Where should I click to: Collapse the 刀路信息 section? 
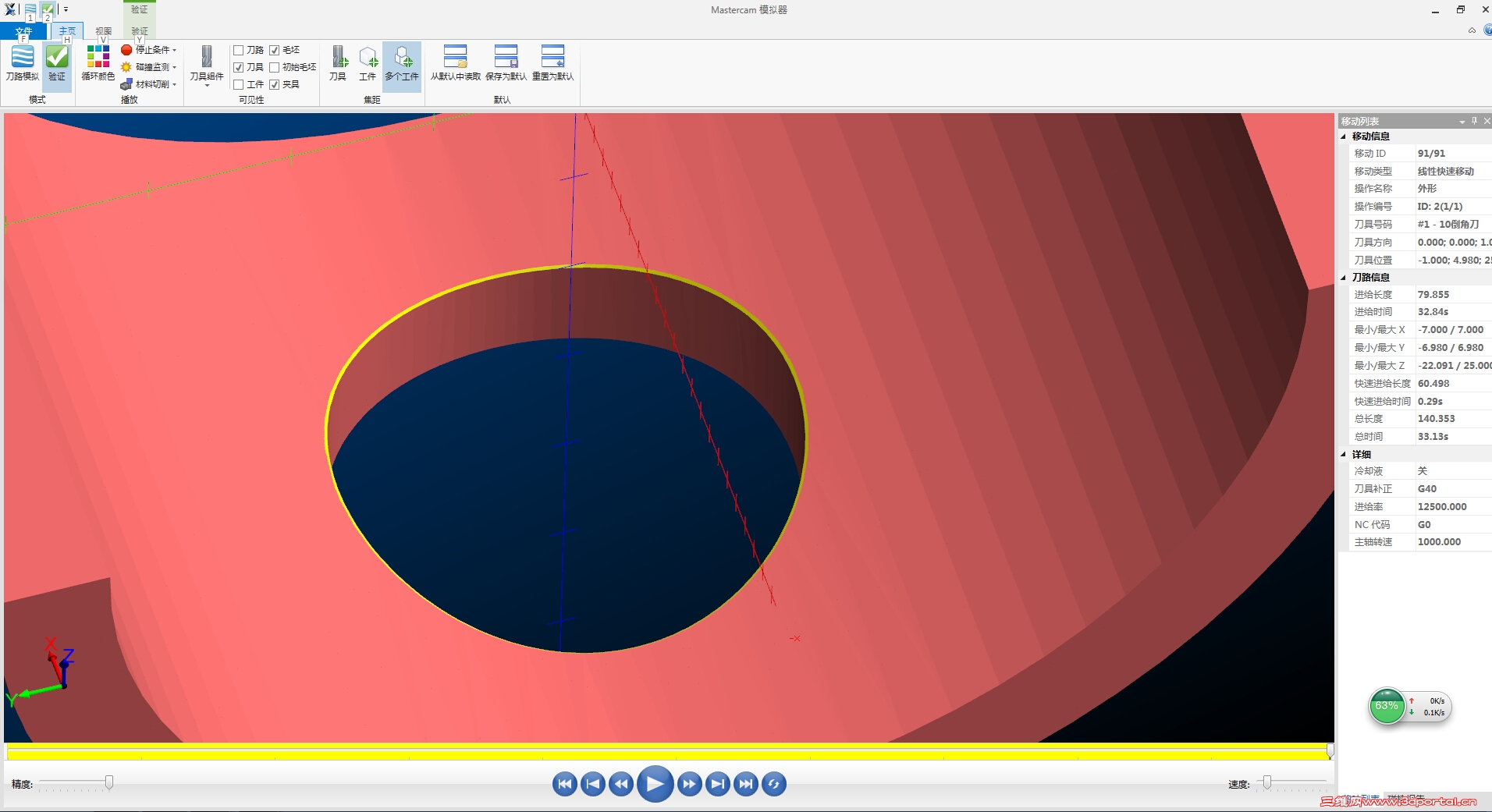1343,278
